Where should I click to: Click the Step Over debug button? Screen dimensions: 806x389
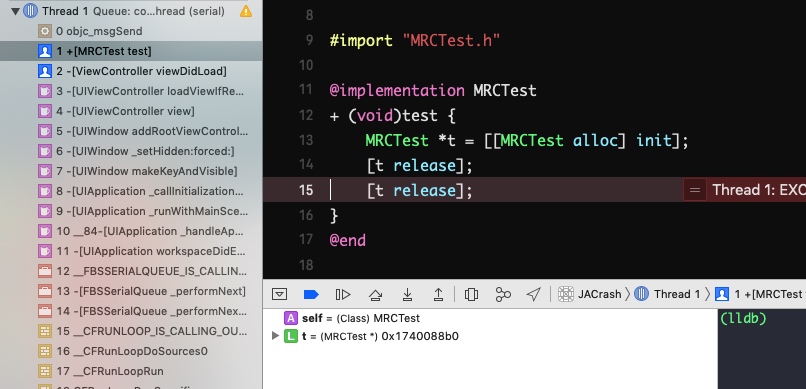click(x=376, y=294)
